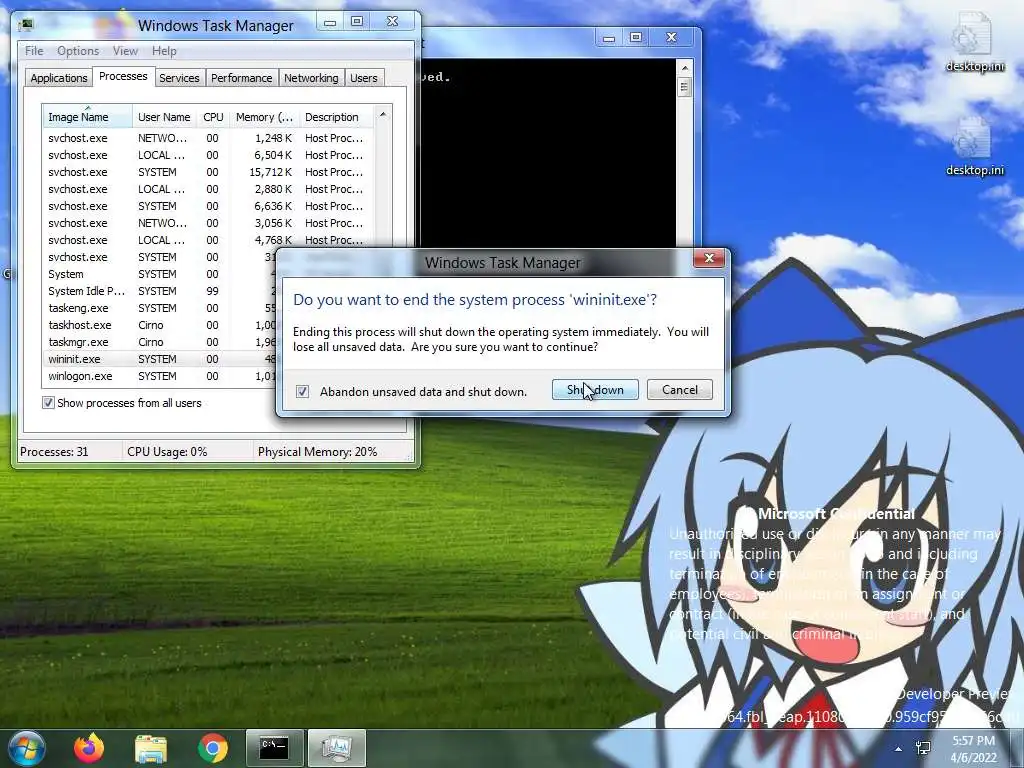Select the lower desktop.ini desktop icon
Image resolution: width=1024 pixels, height=768 pixels.
pos(974,146)
